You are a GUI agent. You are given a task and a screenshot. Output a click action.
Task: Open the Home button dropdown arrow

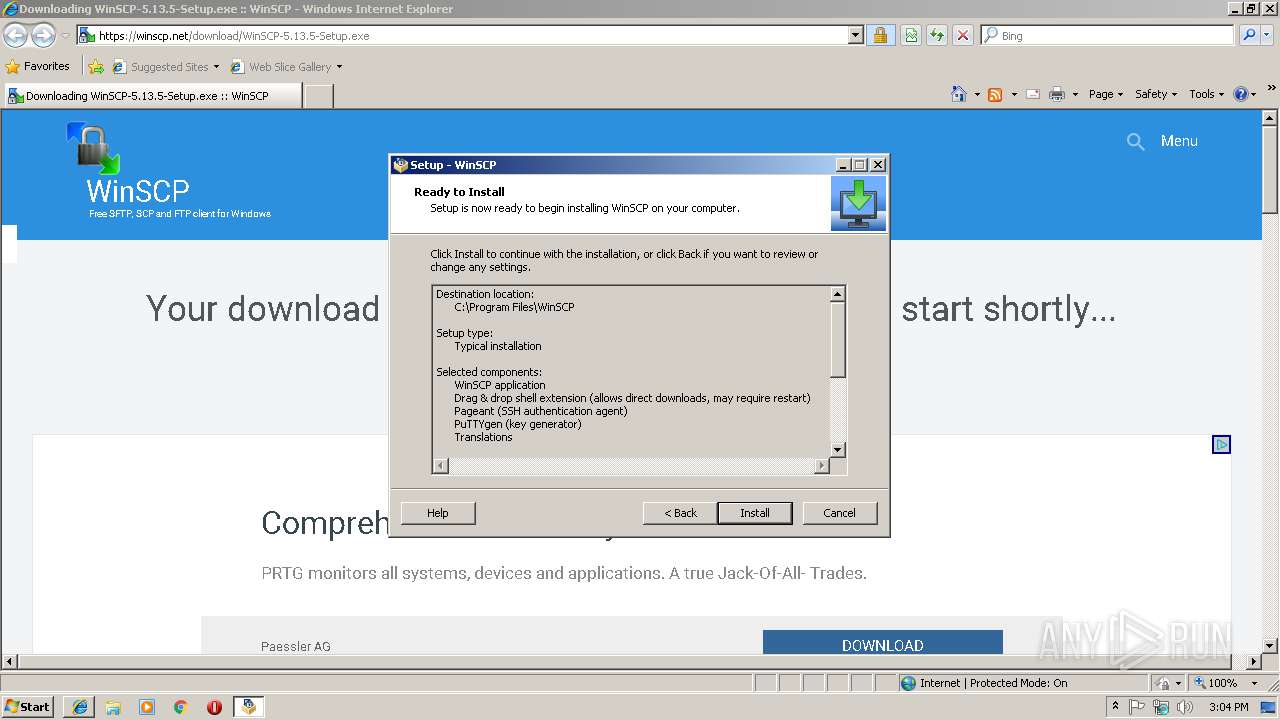pyautogui.click(x=977, y=94)
